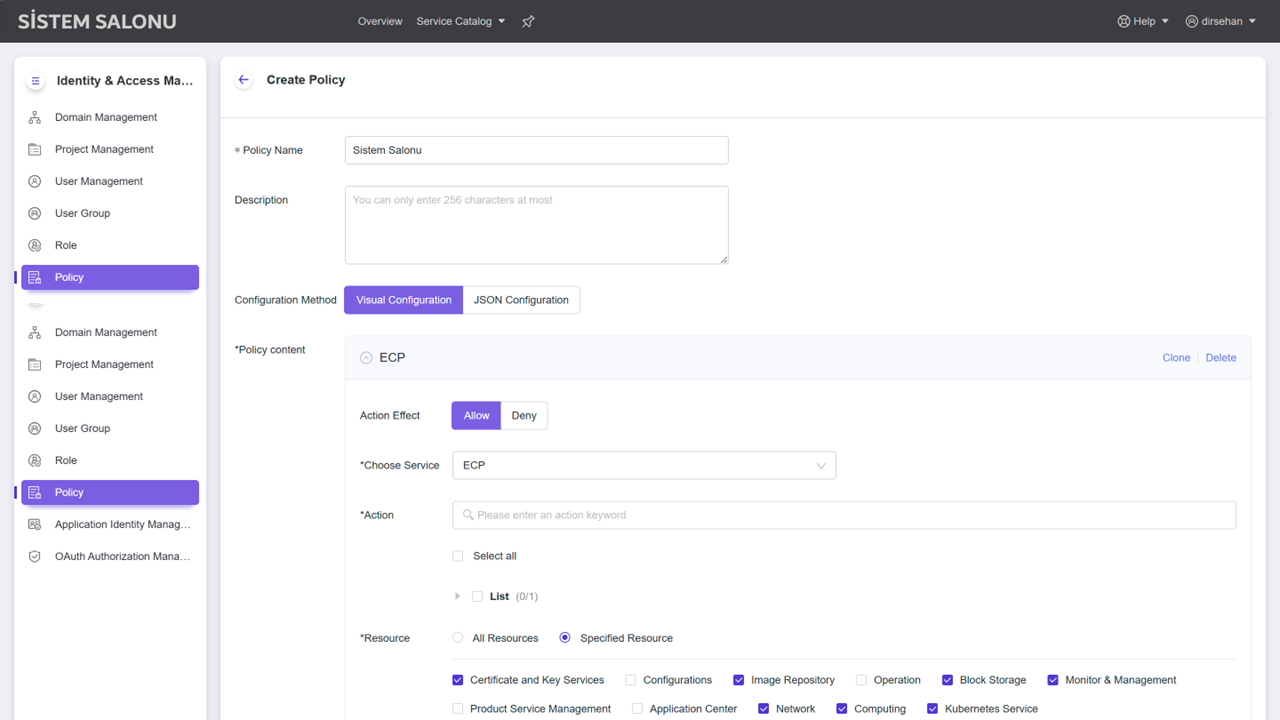Open the Help menu in the top bar

point(1143,21)
